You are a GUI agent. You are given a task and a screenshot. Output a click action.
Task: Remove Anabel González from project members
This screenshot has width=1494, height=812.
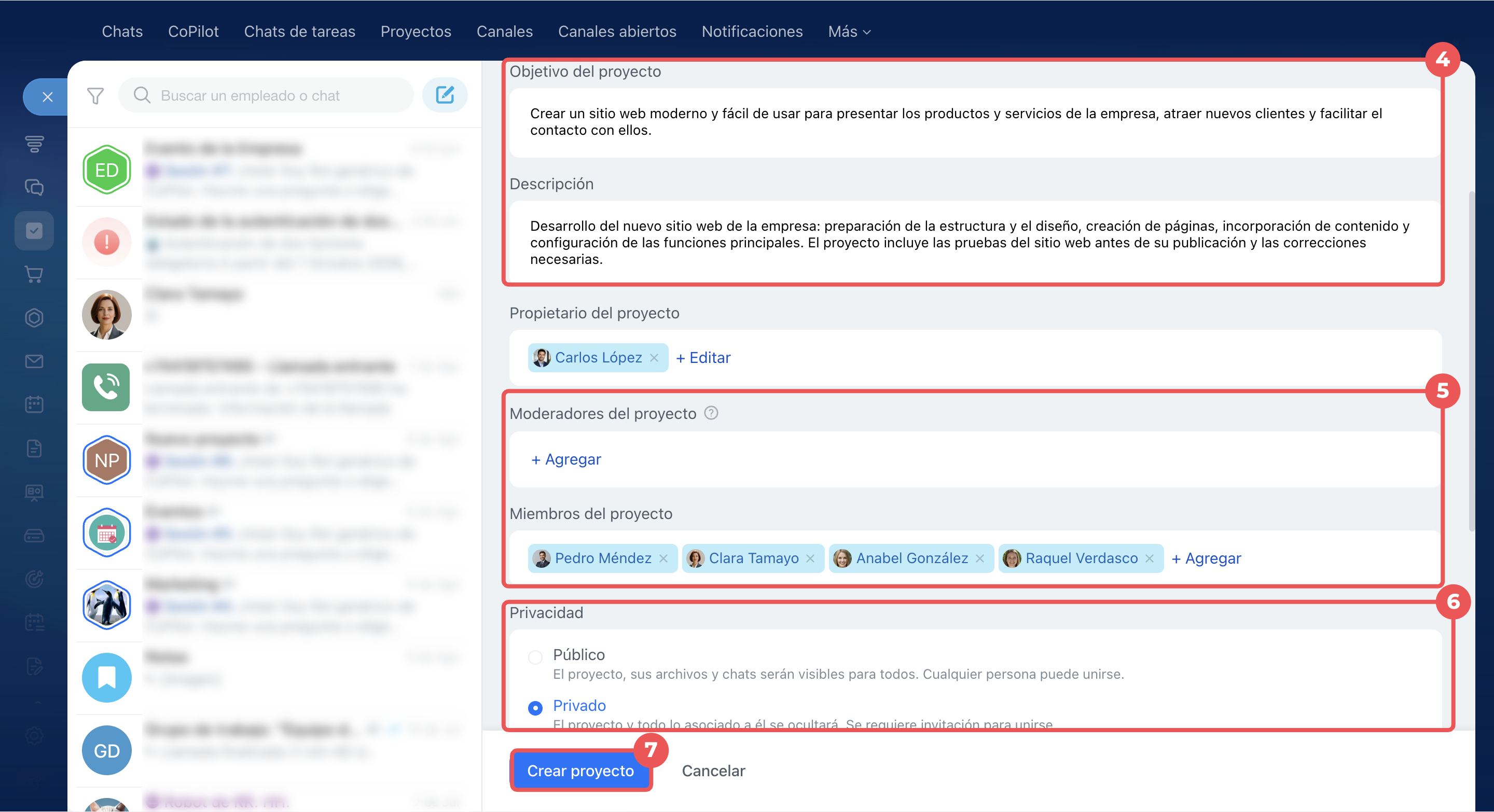[x=979, y=558]
